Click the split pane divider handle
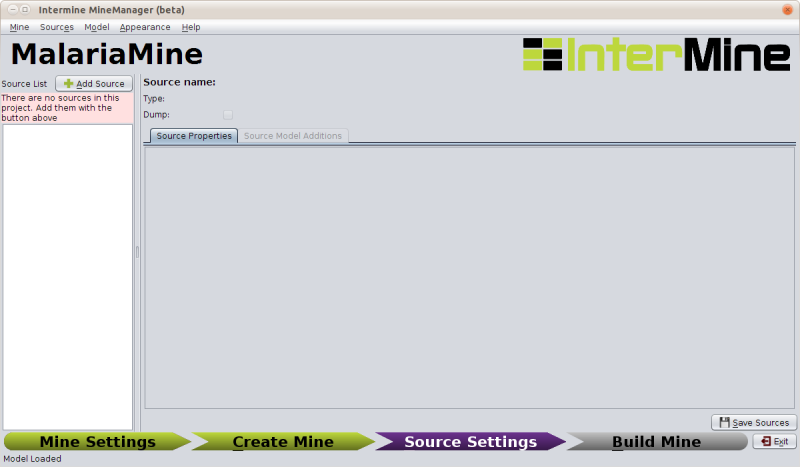Screen dimensions: 800x467 [137, 252]
